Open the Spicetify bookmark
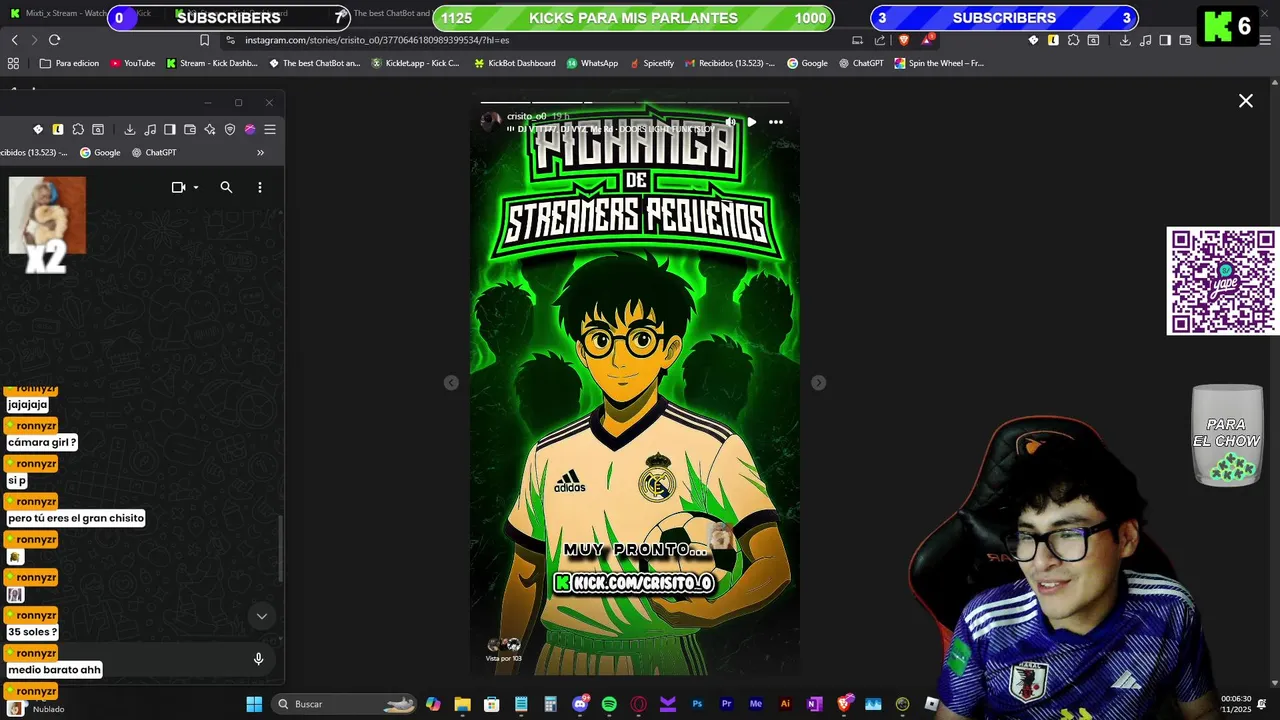The width and height of the screenshot is (1280, 720). pyautogui.click(x=652, y=63)
